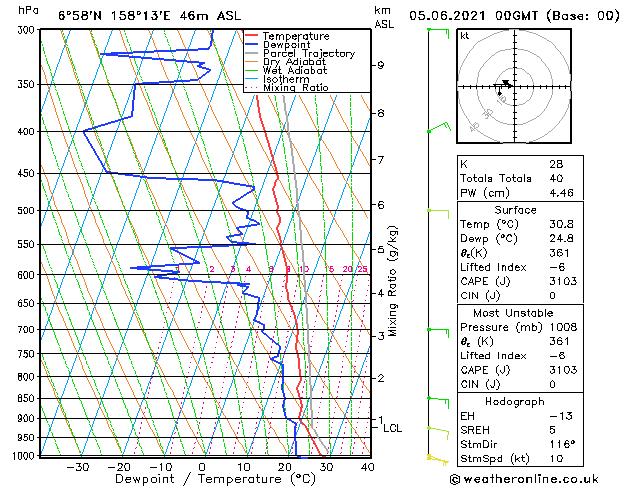Click the surface Temp value 30.8
Image resolution: width=629 pixels, height=486 pixels.
(562, 224)
